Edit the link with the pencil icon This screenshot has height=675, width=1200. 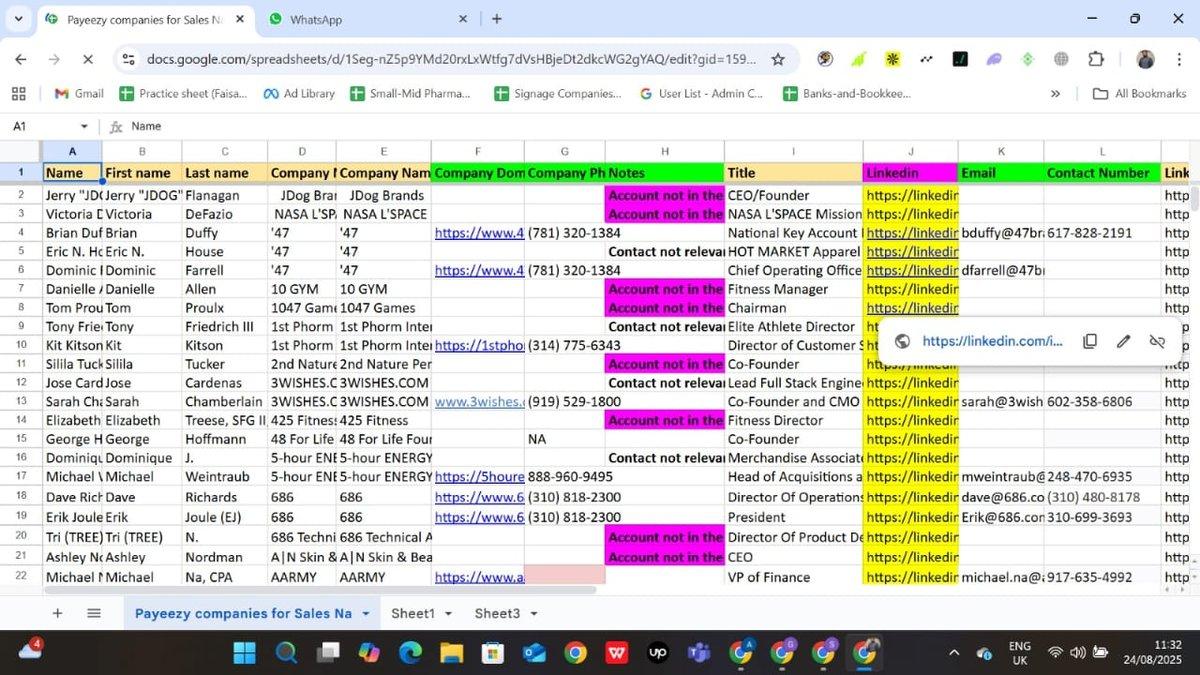click(x=1123, y=341)
